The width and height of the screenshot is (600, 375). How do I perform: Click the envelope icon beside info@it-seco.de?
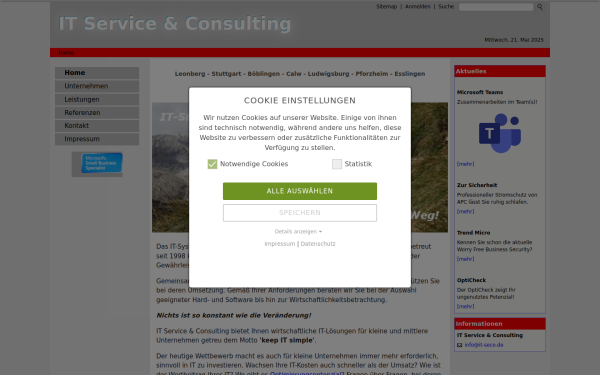pyautogui.click(x=460, y=345)
